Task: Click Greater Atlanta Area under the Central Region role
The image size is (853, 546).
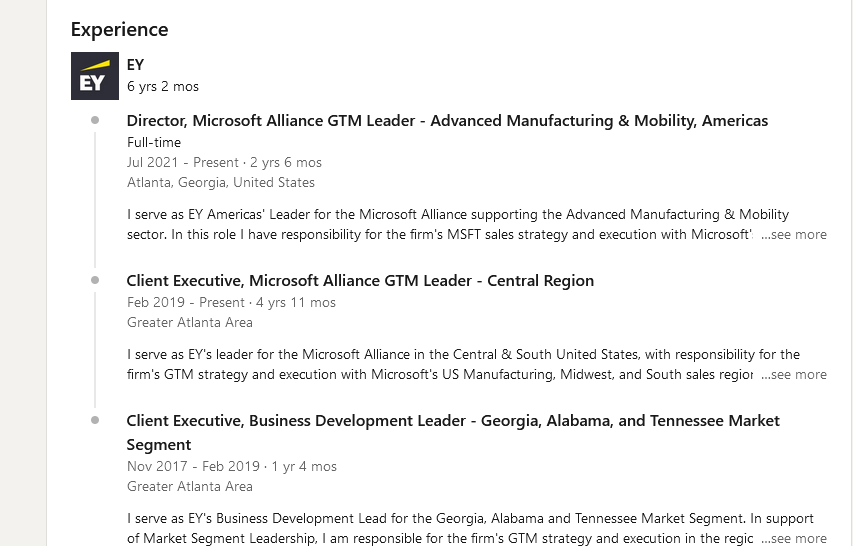Action: (190, 322)
